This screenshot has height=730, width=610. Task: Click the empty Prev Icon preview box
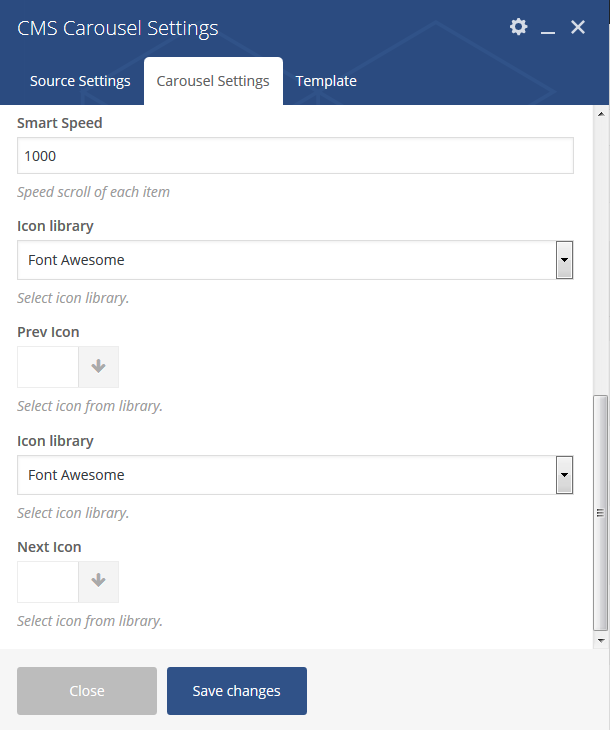coord(48,366)
